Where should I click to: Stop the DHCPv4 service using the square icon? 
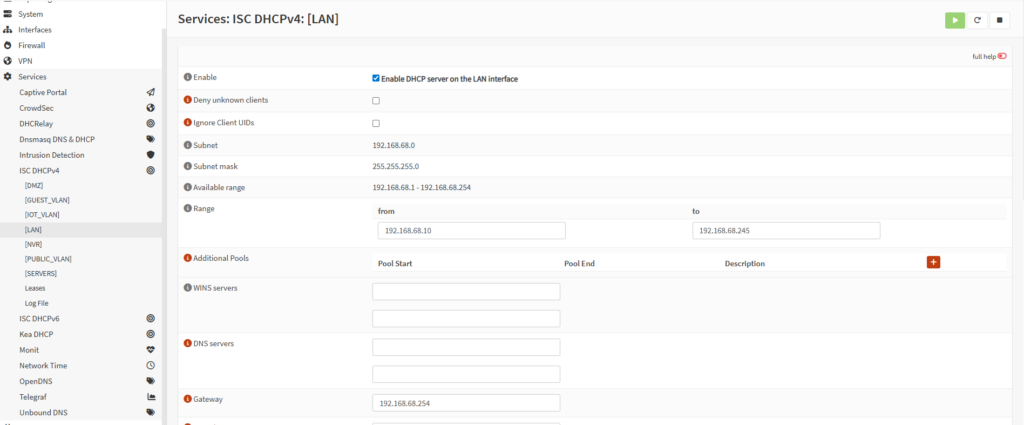click(999, 19)
